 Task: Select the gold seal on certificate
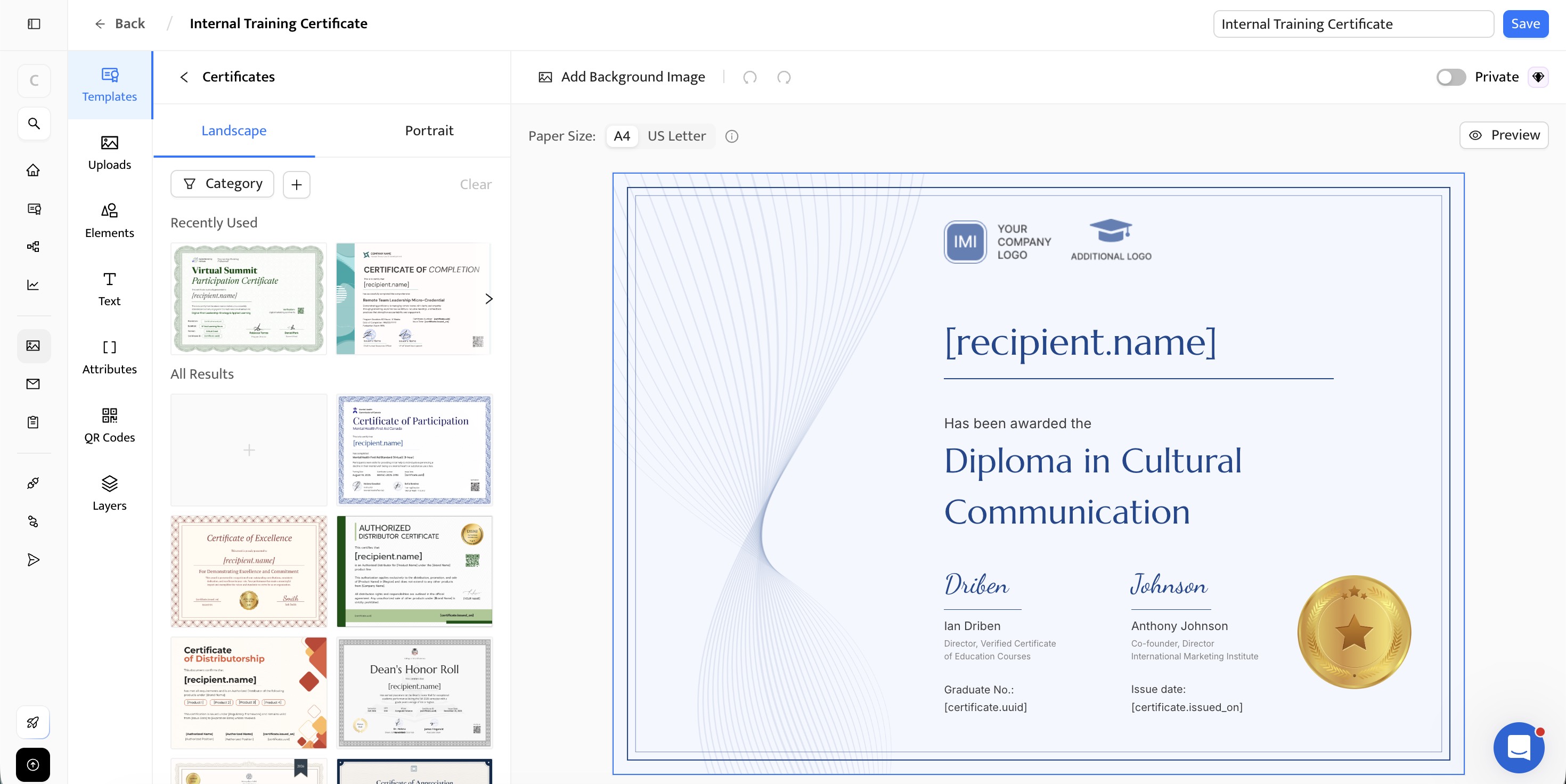[x=1354, y=632]
